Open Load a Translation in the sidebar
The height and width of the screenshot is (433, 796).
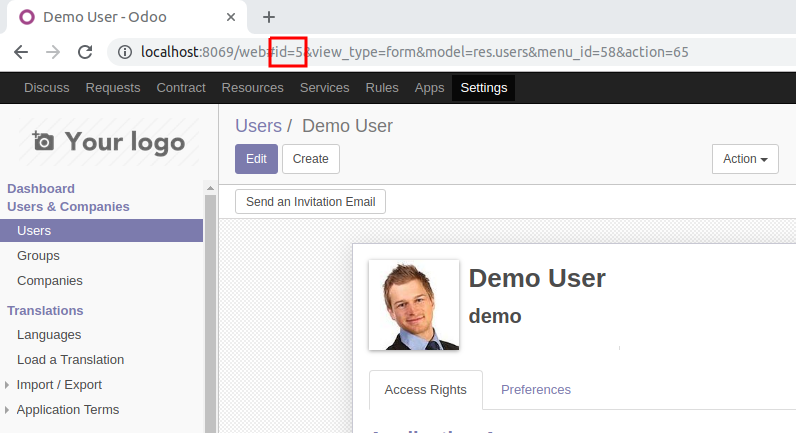click(71, 359)
